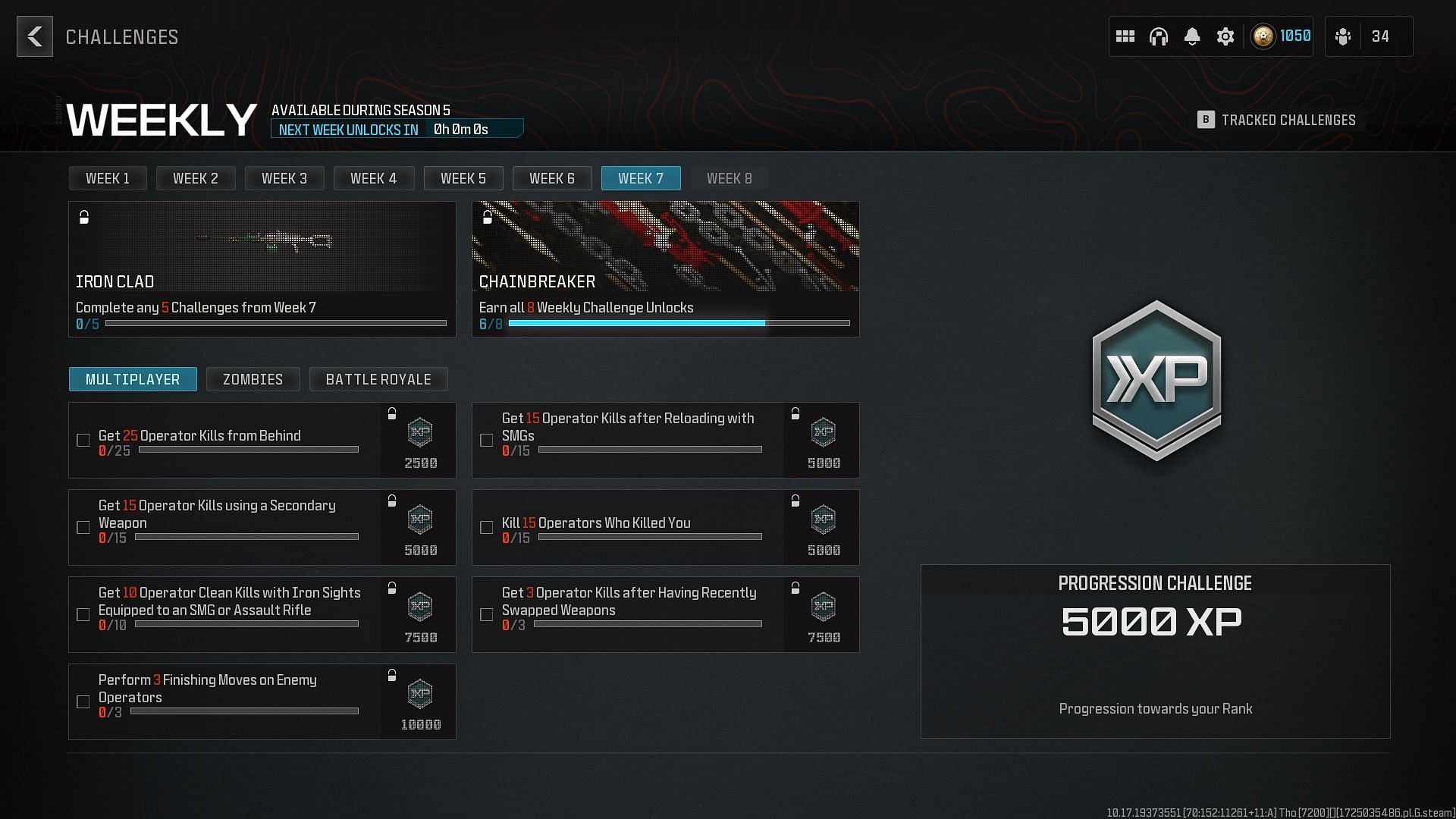Open Week 3 challenges tab
1456x819 pixels.
click(284, 178)
